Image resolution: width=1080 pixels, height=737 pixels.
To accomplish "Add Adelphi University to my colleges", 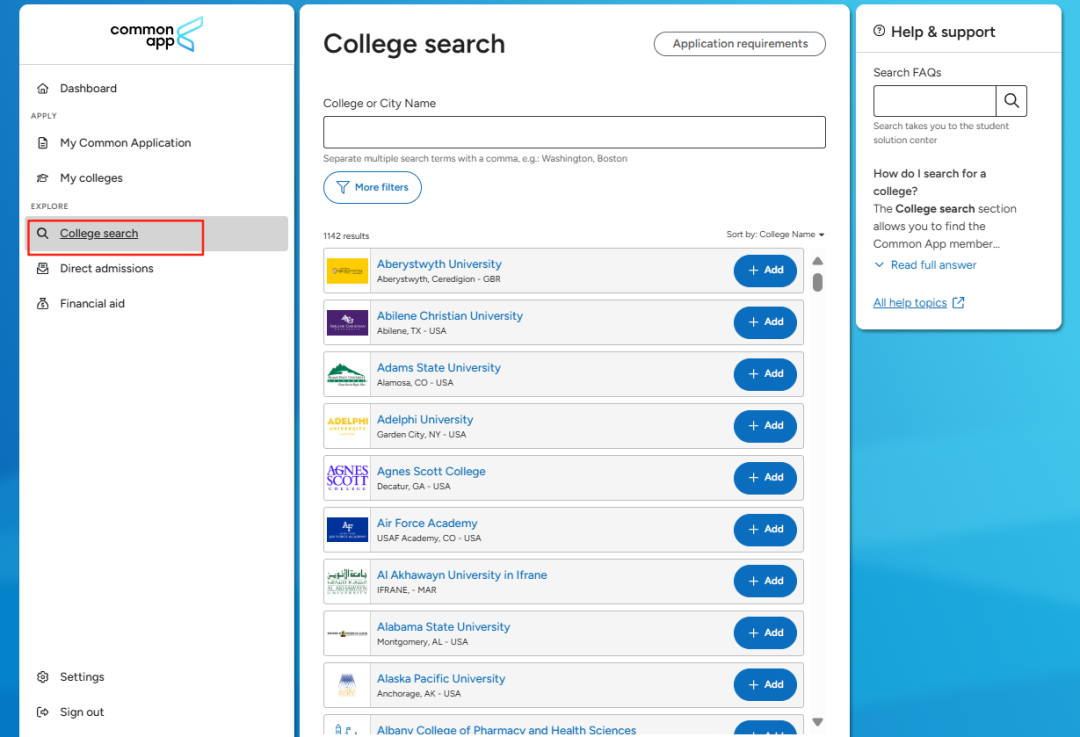I will [x=765, y=426].
